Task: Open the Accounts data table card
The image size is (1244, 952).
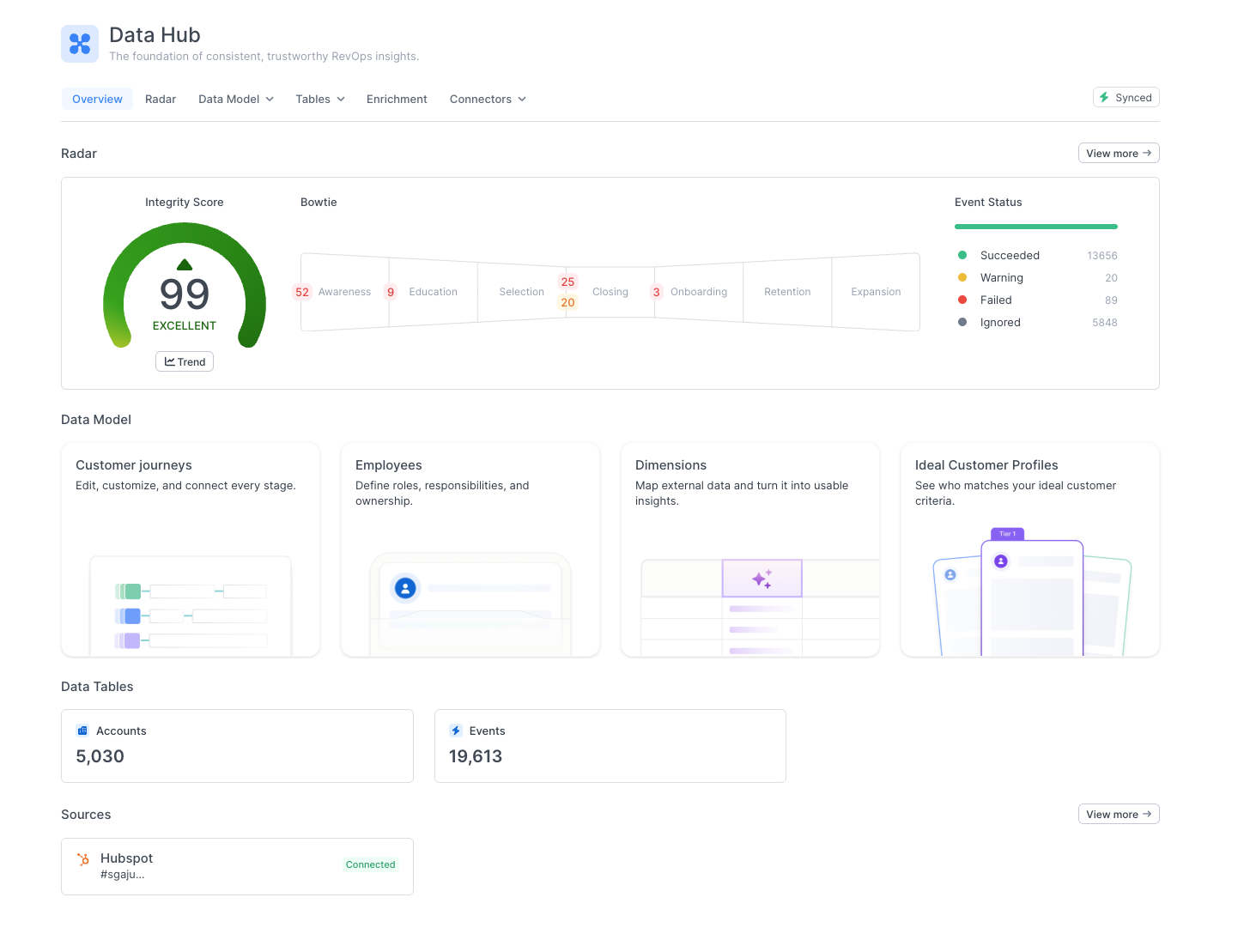Action: pyautogui.click(x=237, y=746)
